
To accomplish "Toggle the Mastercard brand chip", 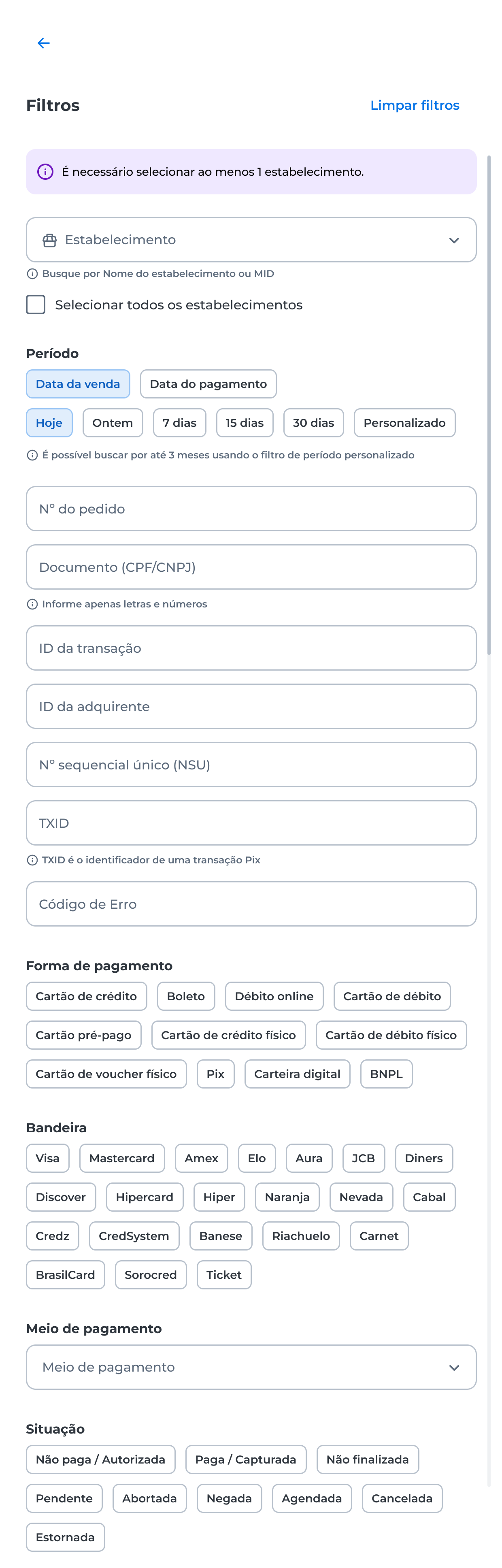I will (x=122, y=1158).
